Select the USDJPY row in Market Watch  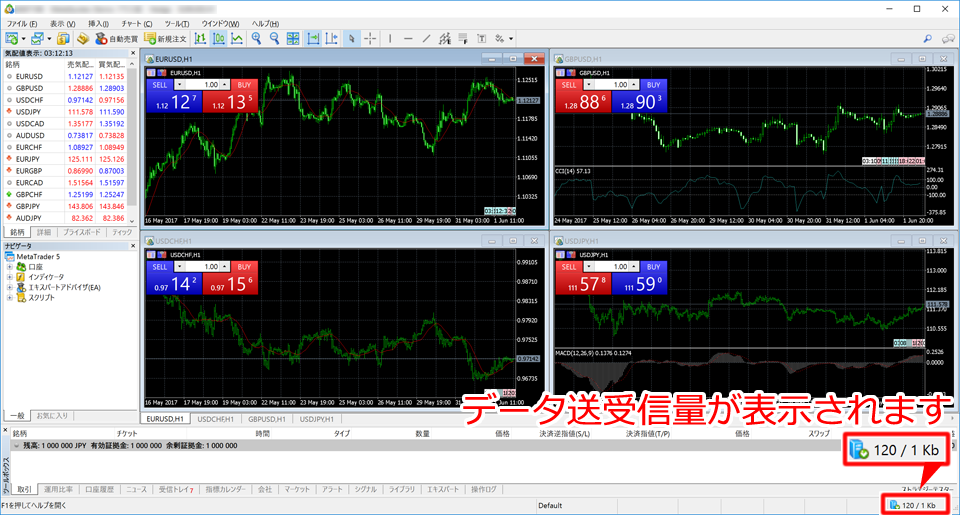click(65, 112)
